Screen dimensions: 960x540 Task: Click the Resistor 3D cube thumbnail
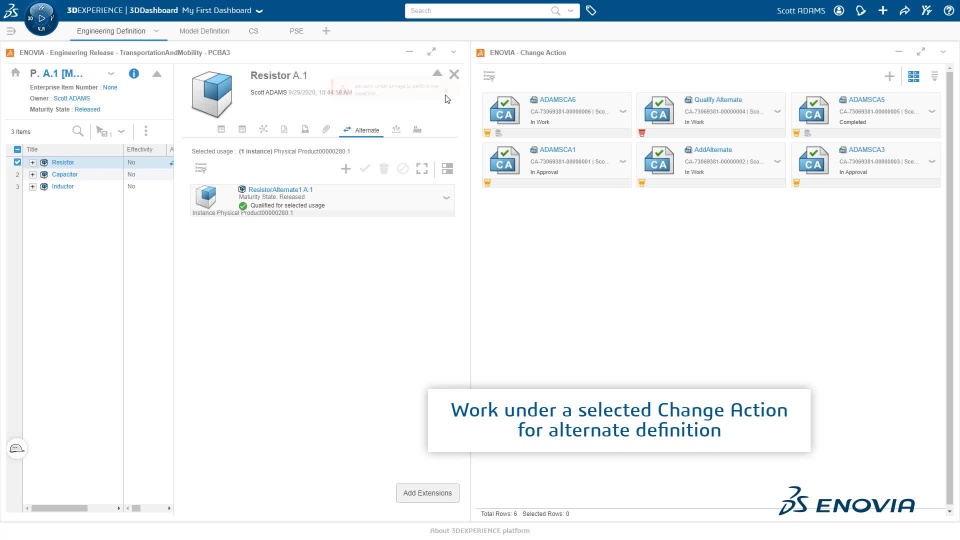[x=212, y=94]
